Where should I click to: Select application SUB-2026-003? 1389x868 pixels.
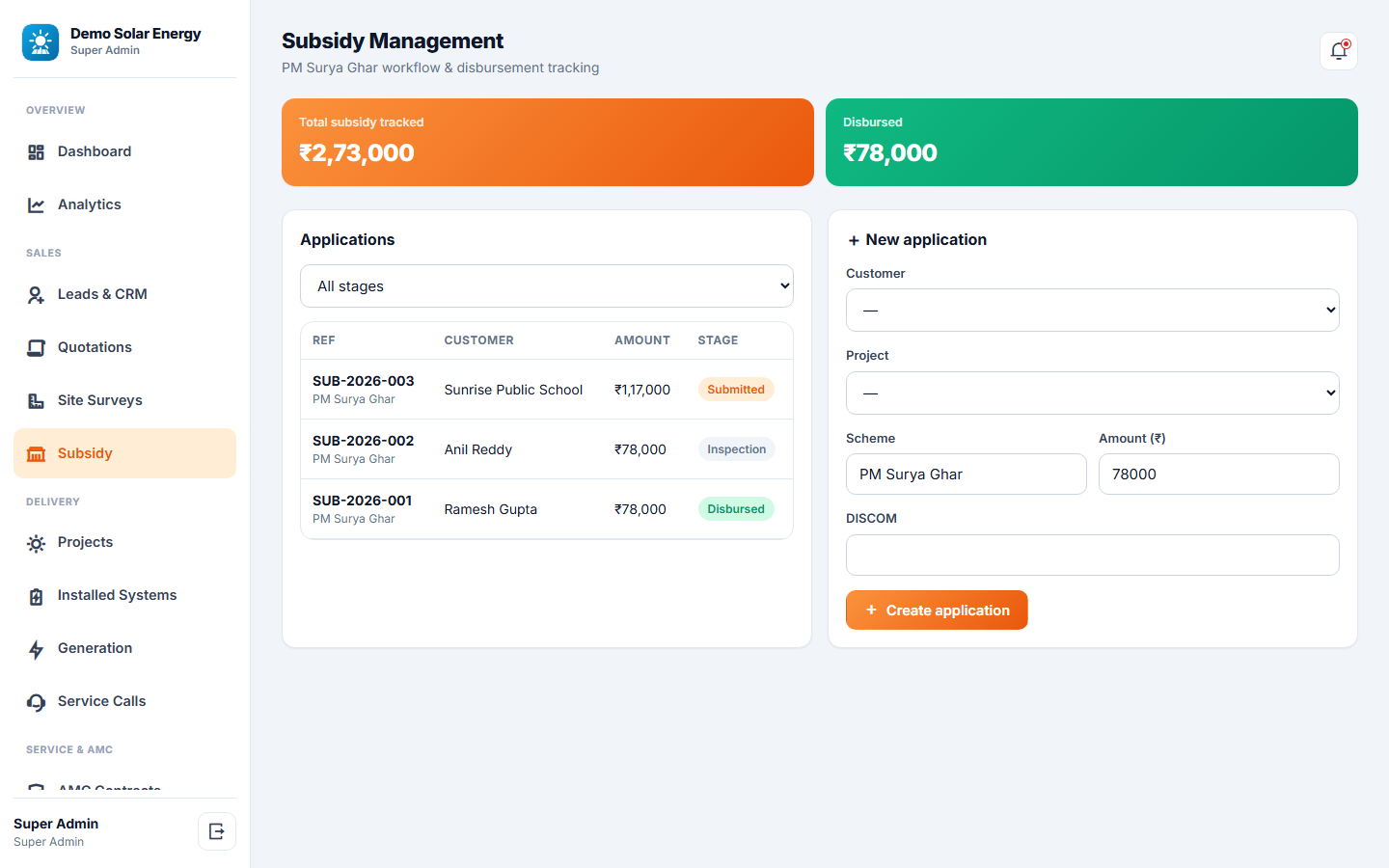click(x=547, y=390)
